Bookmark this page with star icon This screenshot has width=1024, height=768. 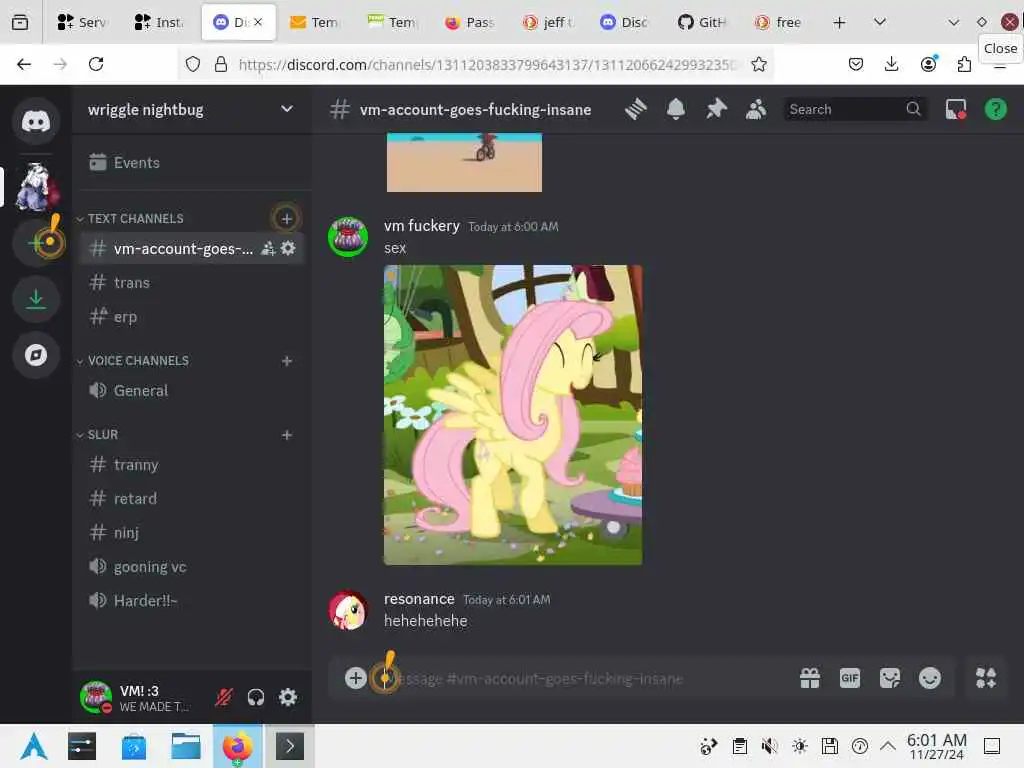coord(759,64)
